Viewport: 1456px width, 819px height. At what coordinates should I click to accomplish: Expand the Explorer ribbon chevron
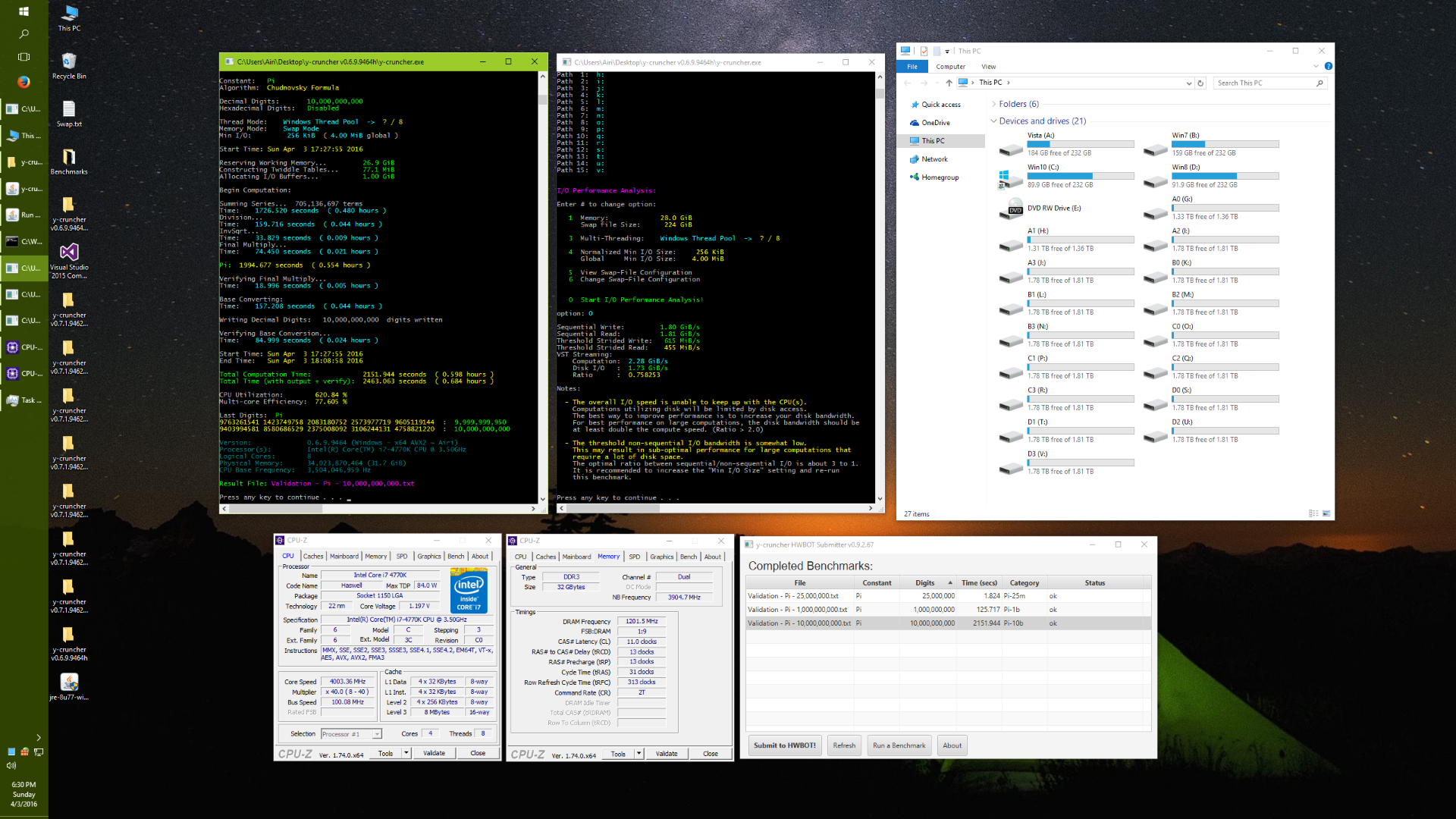click(x=1316, y=66)
